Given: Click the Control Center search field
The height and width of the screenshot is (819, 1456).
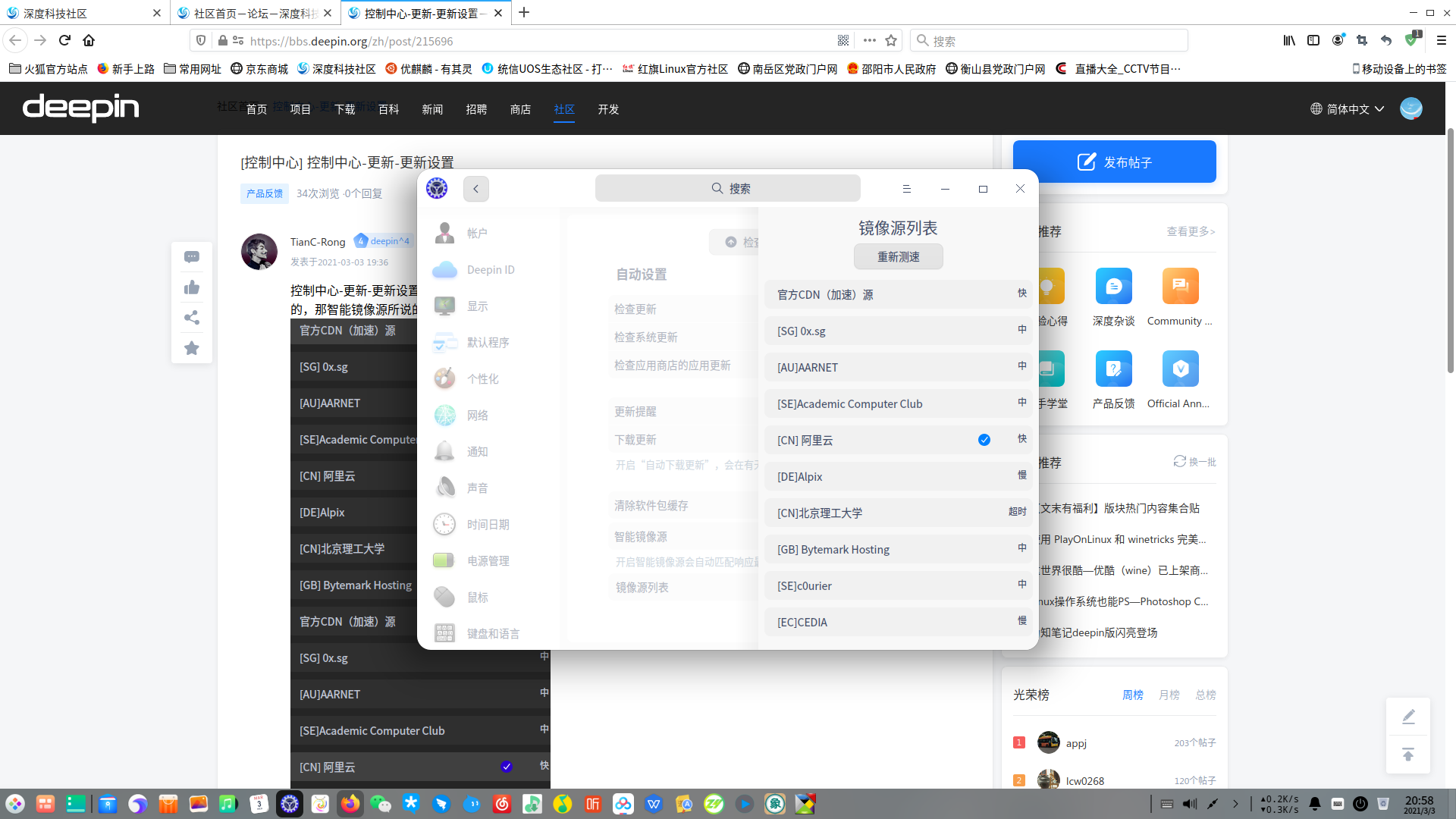Looking at the screenshot, I should [x=727, y=189].
